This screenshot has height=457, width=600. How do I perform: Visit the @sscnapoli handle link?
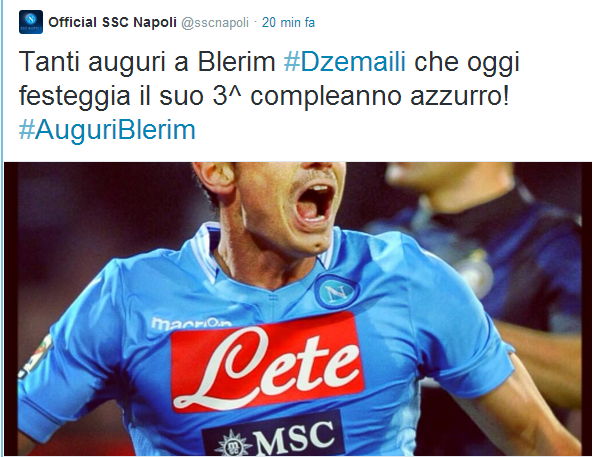(x=215, y=23)
